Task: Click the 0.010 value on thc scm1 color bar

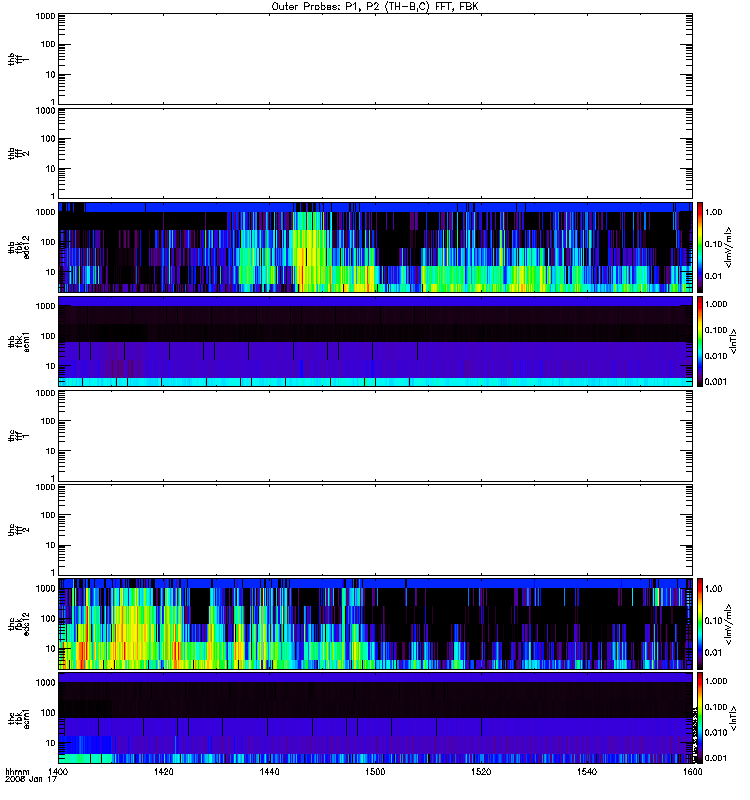Action: pyautogui.click(x=716, y=733)
